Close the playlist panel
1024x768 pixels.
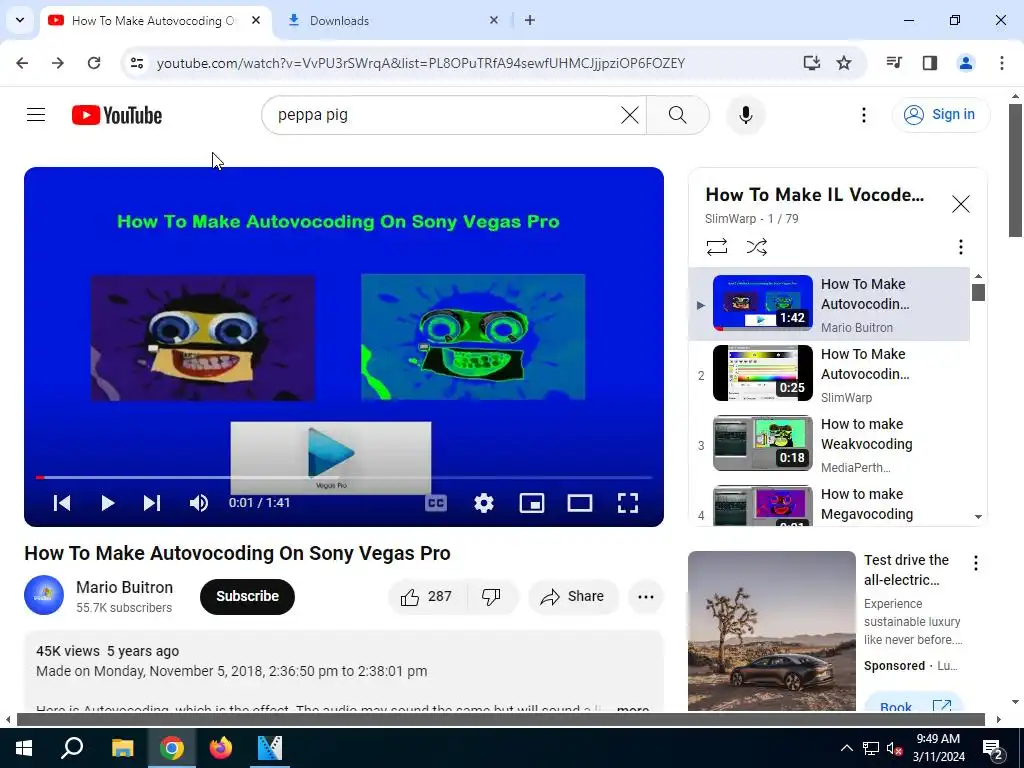click(960, 204)
